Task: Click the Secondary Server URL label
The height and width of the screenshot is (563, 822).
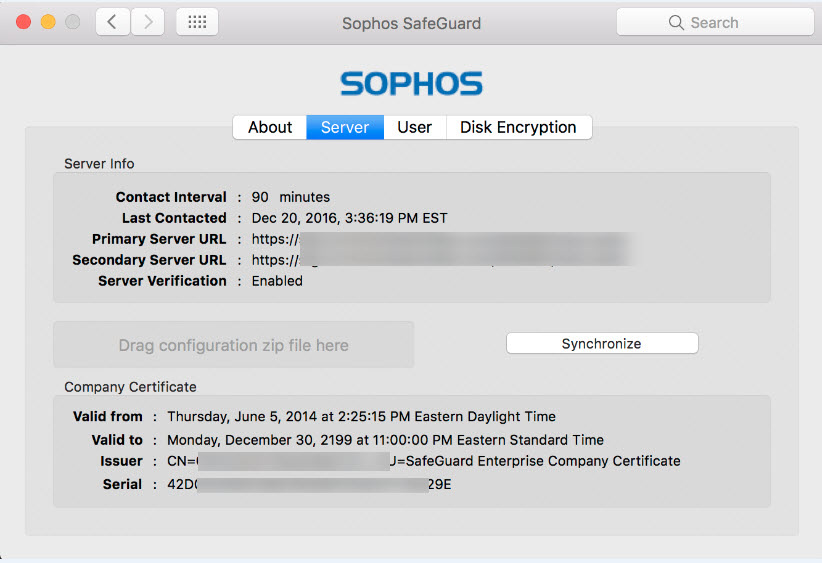Action: coord(149,260)
